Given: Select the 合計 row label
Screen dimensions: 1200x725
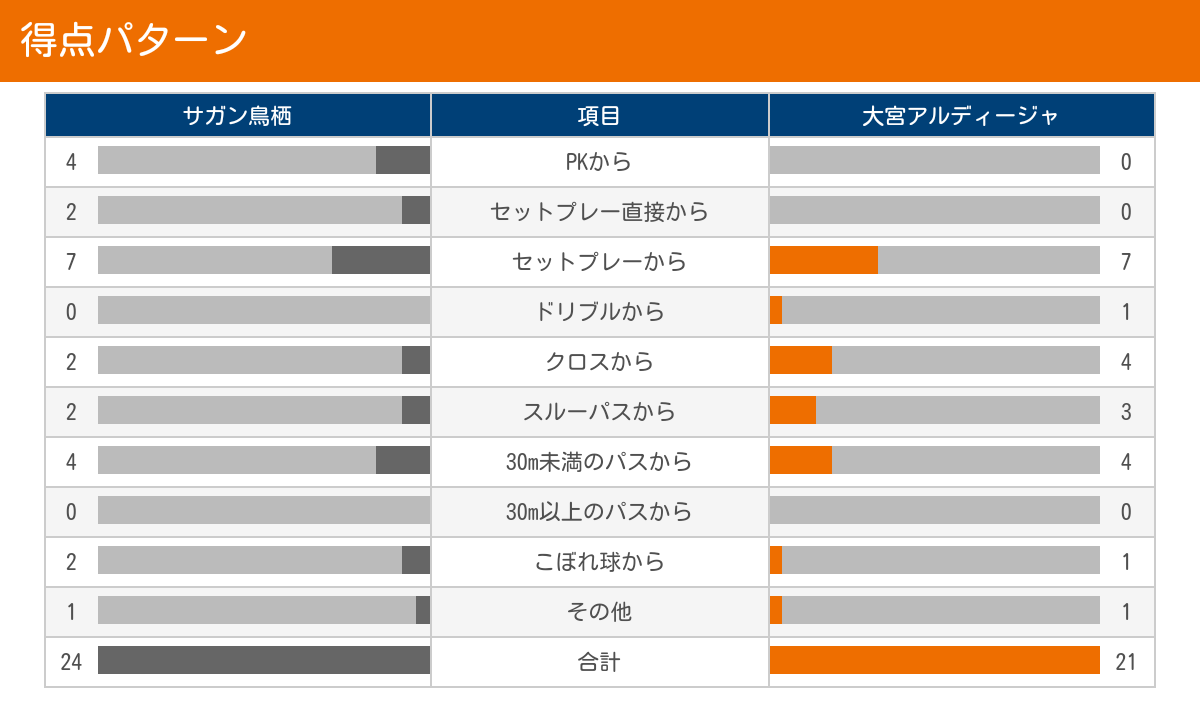Looking at the screenshot, I should tap(599, 662).
